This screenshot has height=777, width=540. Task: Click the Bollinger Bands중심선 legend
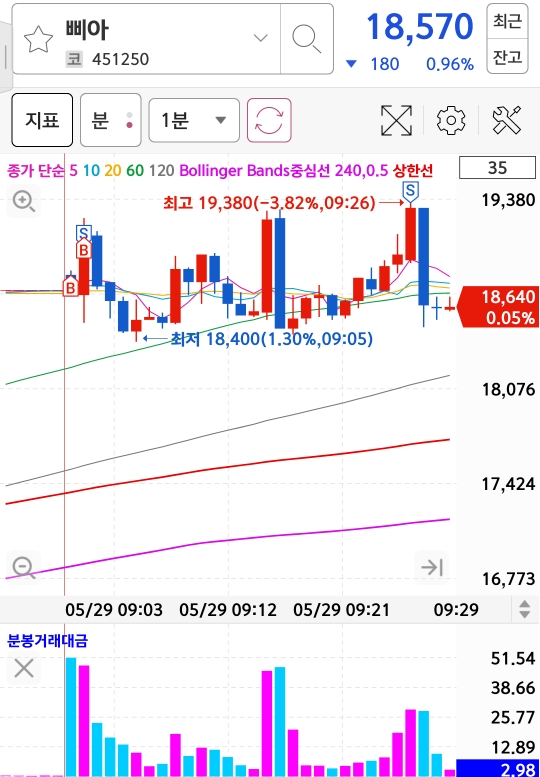(255, 171)
